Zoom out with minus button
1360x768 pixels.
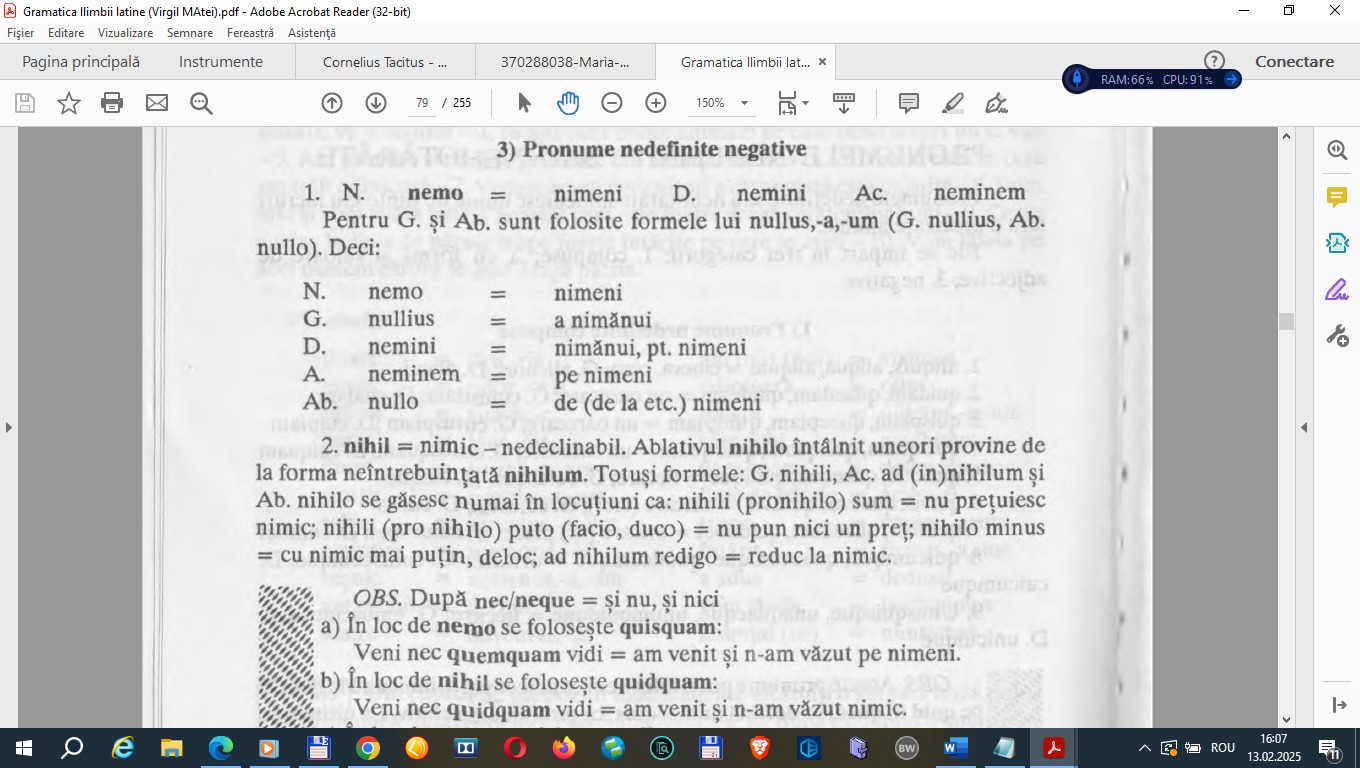click(612, 103)
